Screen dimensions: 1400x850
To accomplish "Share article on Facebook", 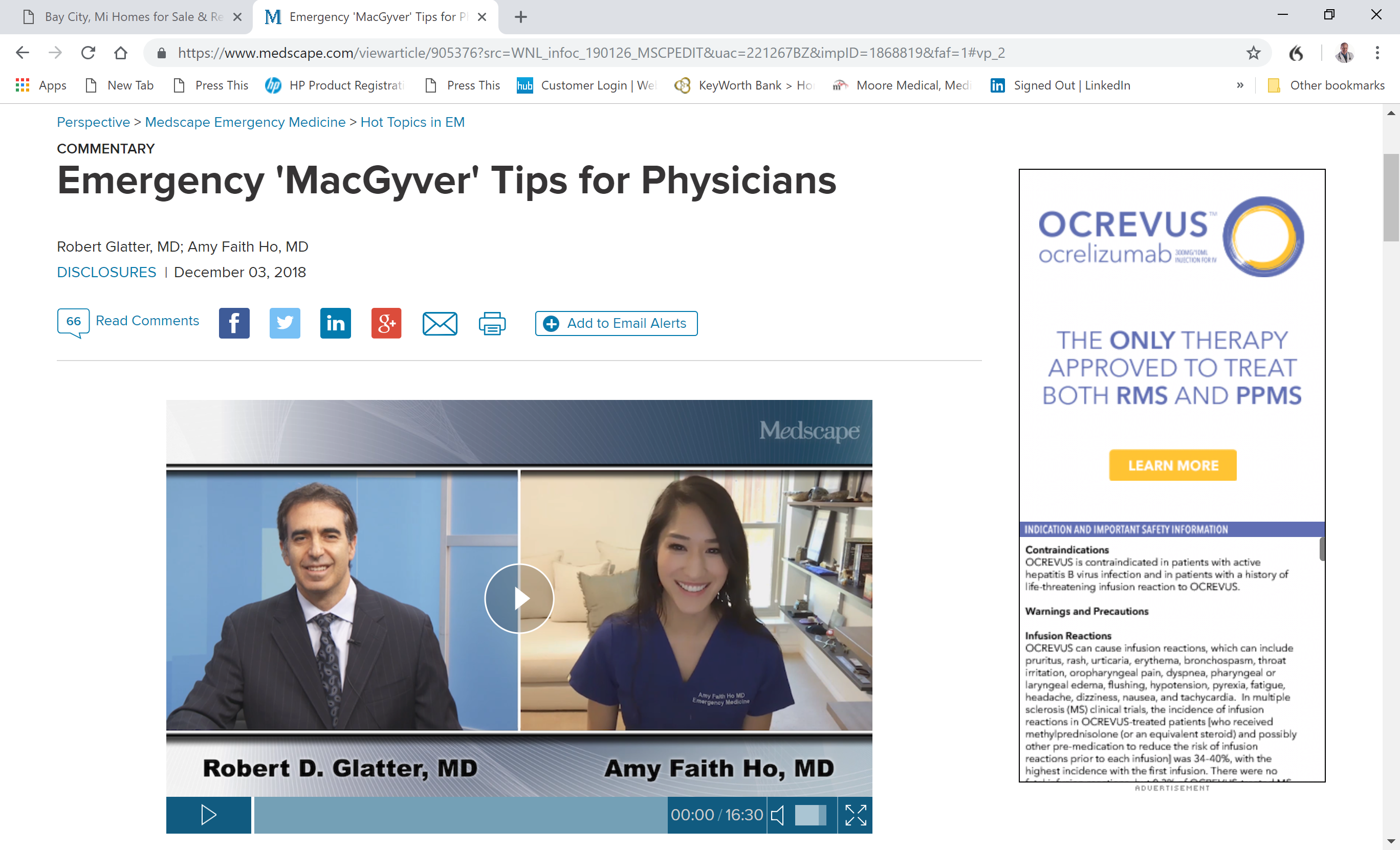I will tap(234, 323).
